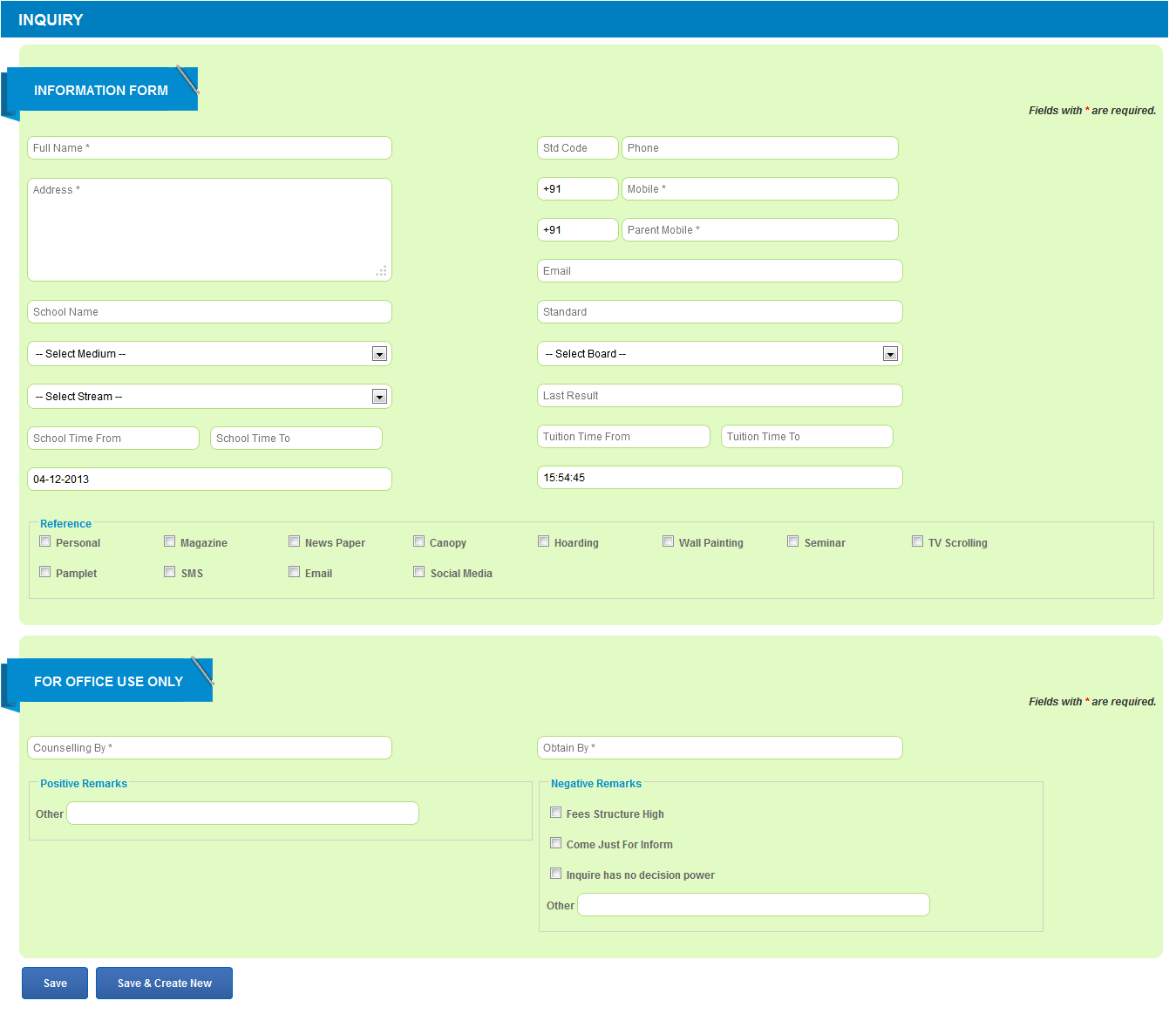The image size is (1176, 1021).
Task: Select the News Paper reference checkbox
Action: tap(294, 541)
